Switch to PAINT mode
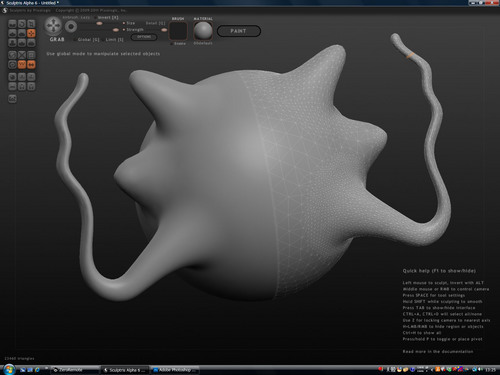The image size is (500, 375). click(239, 31)
